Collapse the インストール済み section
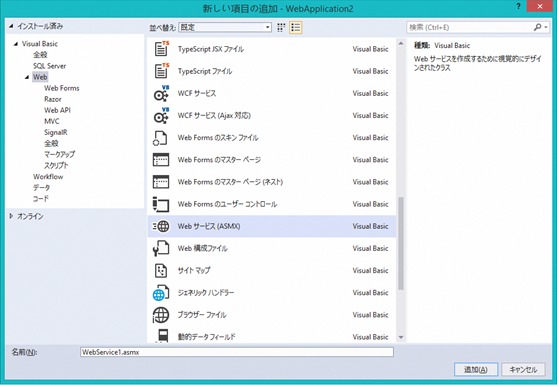The width and height of the screenshot is (557, 385). (11, 26)
